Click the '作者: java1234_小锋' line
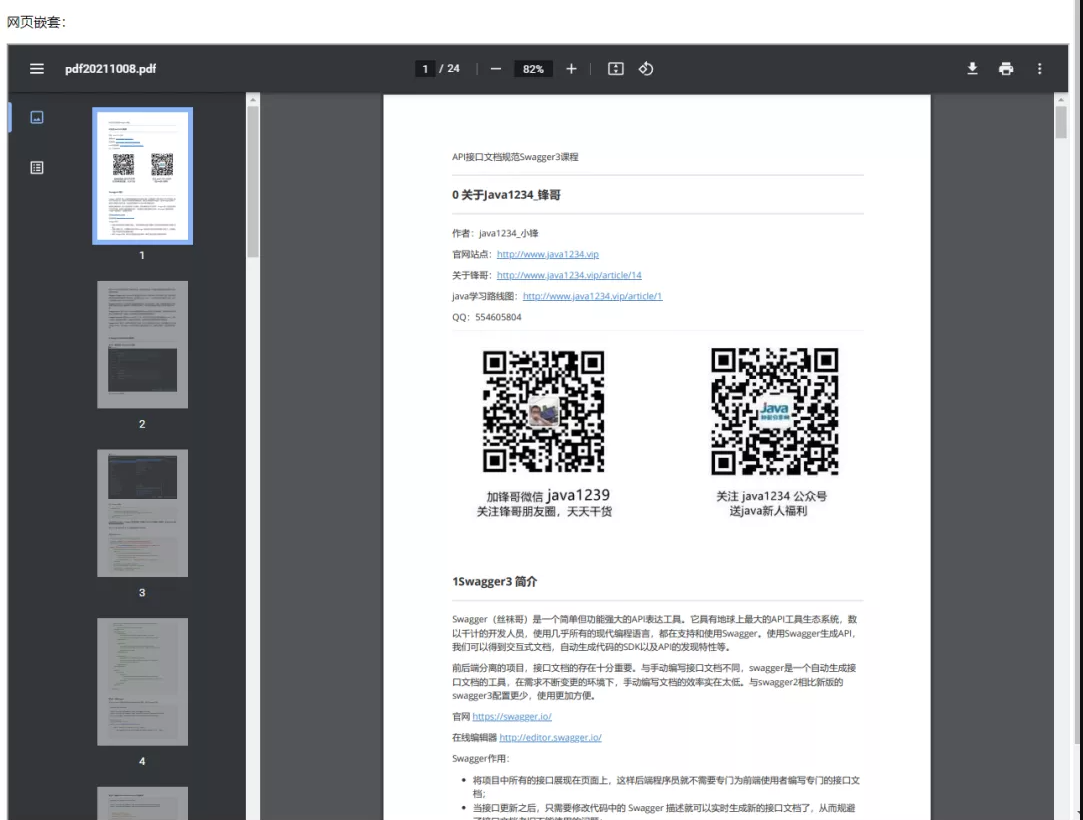 [x=495, y=233]
